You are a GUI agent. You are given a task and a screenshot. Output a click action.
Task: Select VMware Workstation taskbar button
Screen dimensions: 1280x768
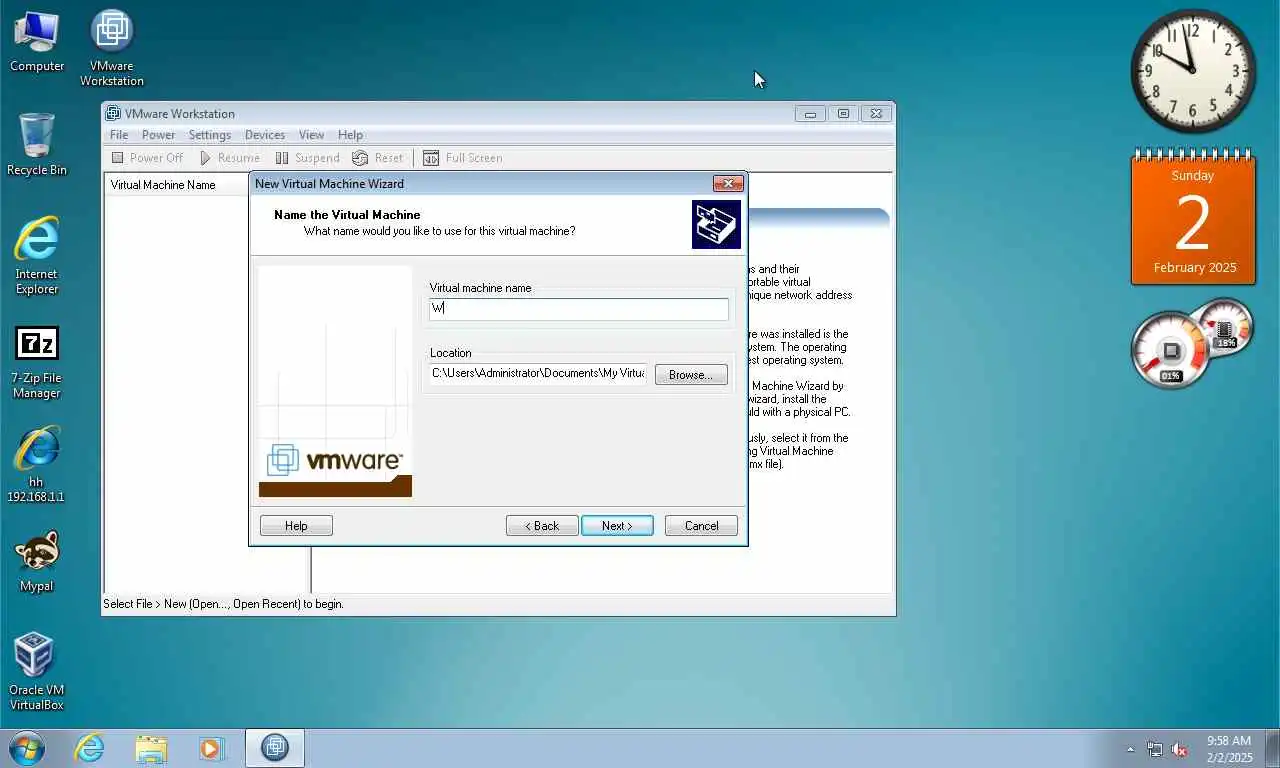(275, 748)
